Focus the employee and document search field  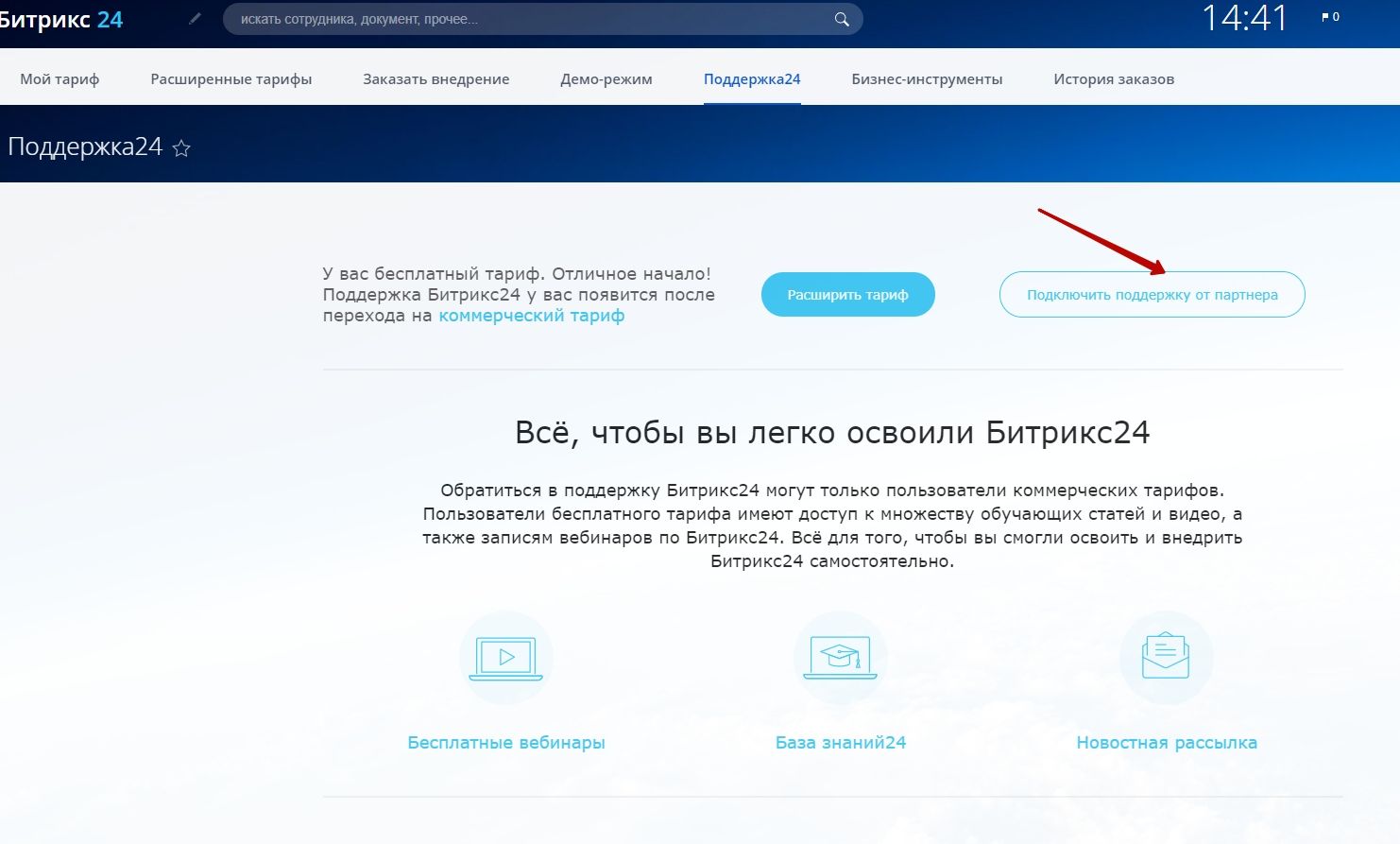click(x=543, y=19)
